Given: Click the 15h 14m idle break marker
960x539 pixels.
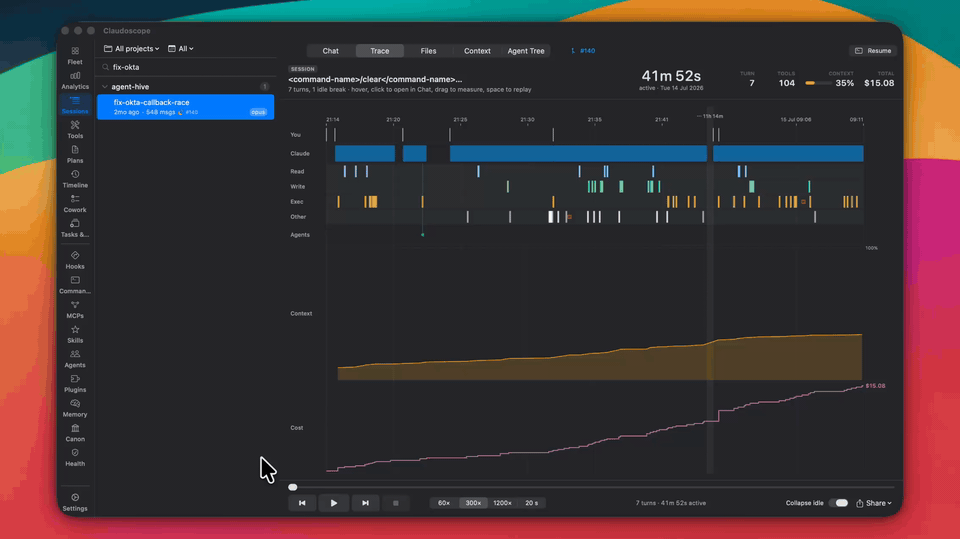Looking at the screenshot, I should [710, 116].
